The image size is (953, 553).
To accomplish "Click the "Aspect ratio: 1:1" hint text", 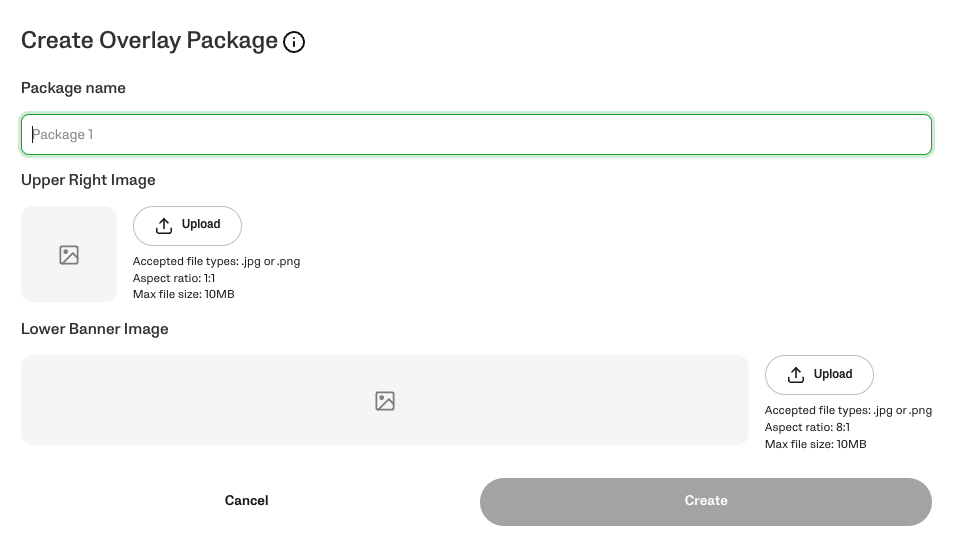I will 174,278.
